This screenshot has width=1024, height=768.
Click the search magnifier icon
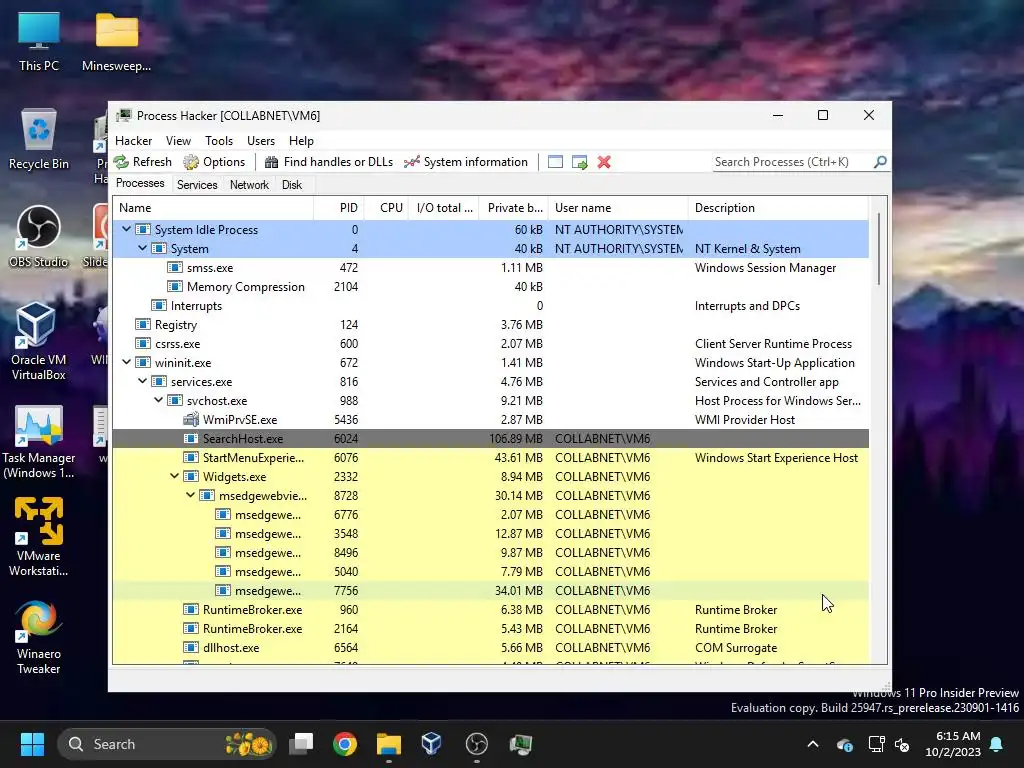click(880, 161)
